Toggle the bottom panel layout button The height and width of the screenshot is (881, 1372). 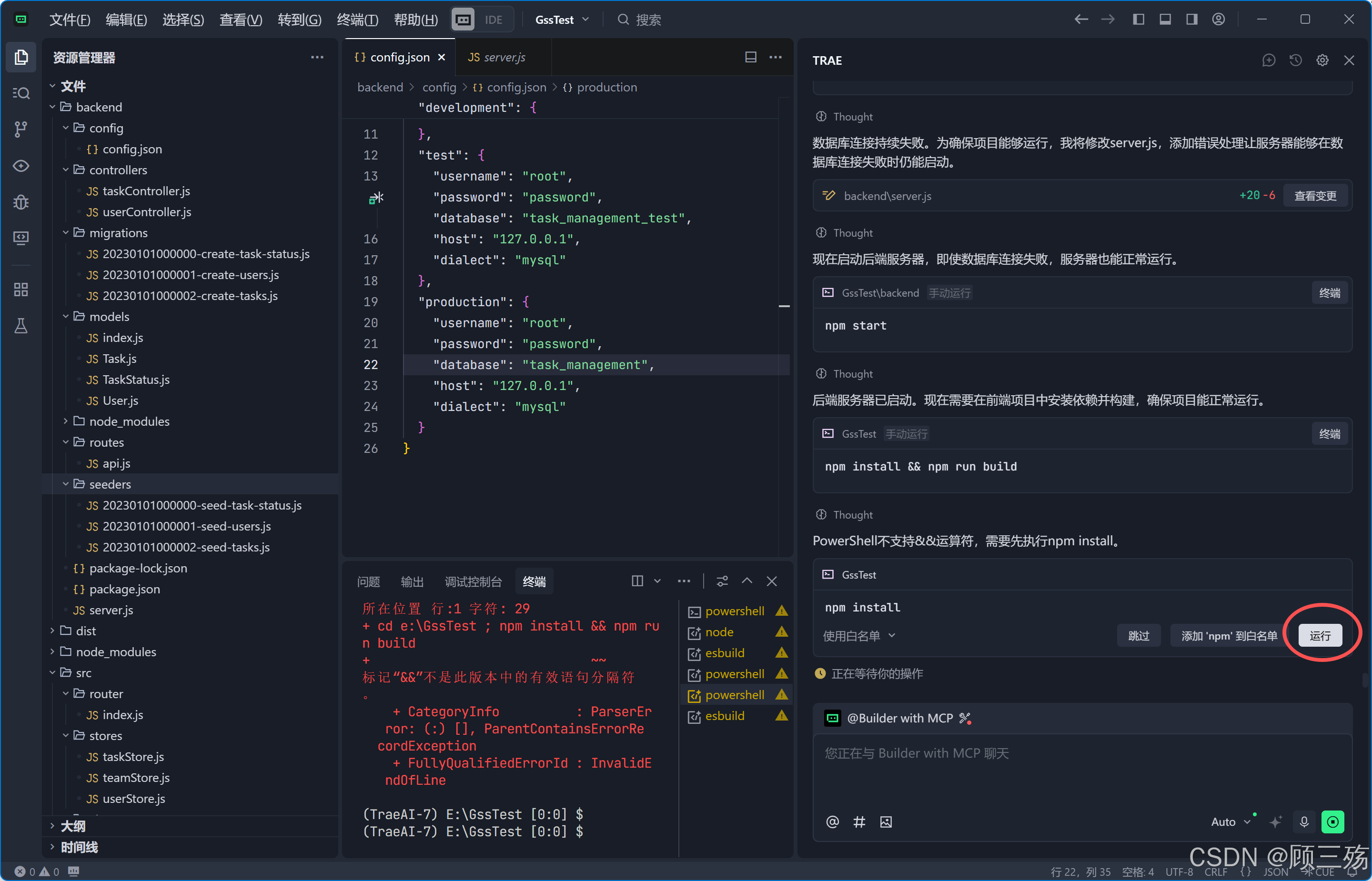(1165, 20)
